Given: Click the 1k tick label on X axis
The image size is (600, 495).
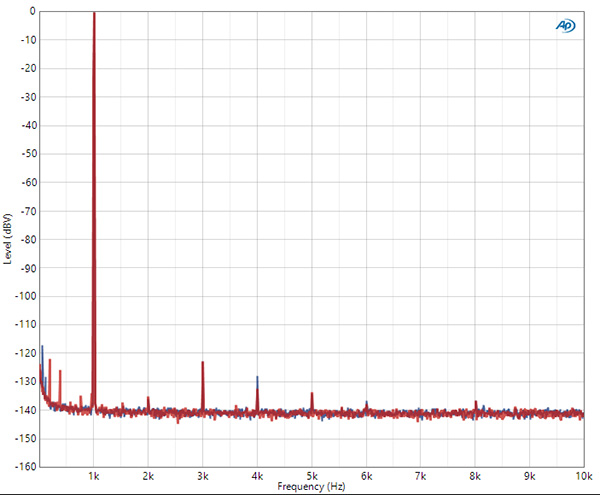Looking at the screenshot, I should click(x=94, y=476).
